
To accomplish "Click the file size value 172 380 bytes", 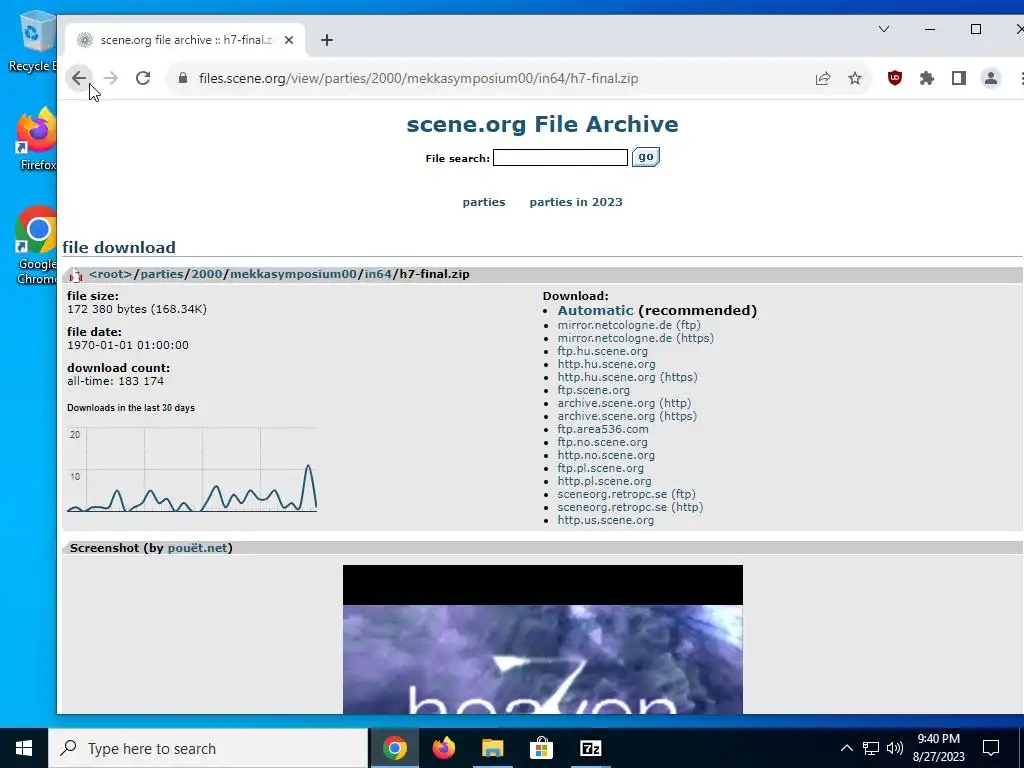I will click(x=136, y=309).
